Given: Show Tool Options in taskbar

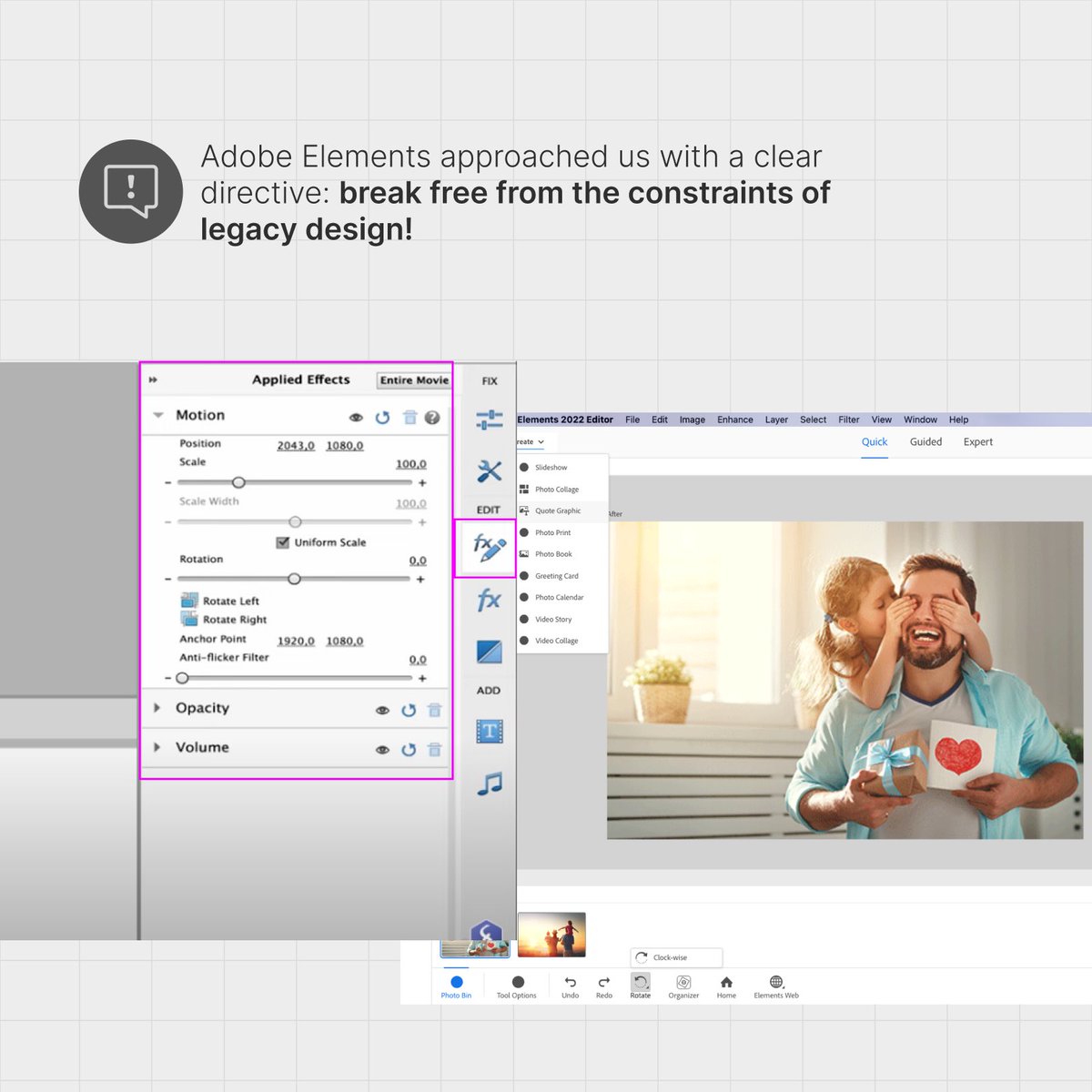Looking at the screenshot, I should (517, 986).
